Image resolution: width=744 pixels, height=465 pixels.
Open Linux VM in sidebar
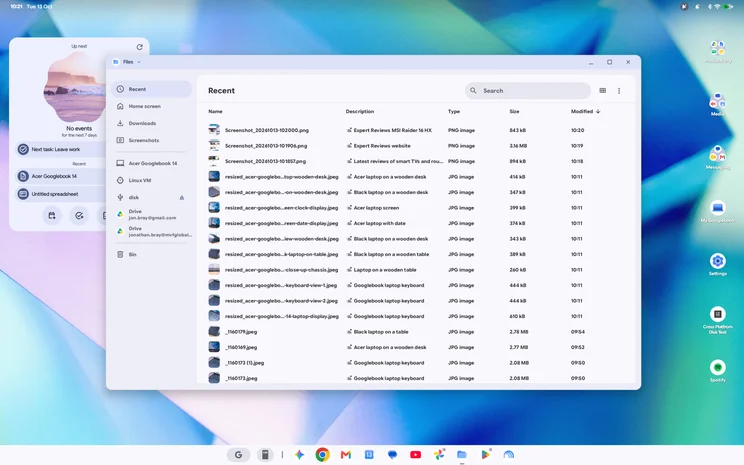[x=151, y=180]
